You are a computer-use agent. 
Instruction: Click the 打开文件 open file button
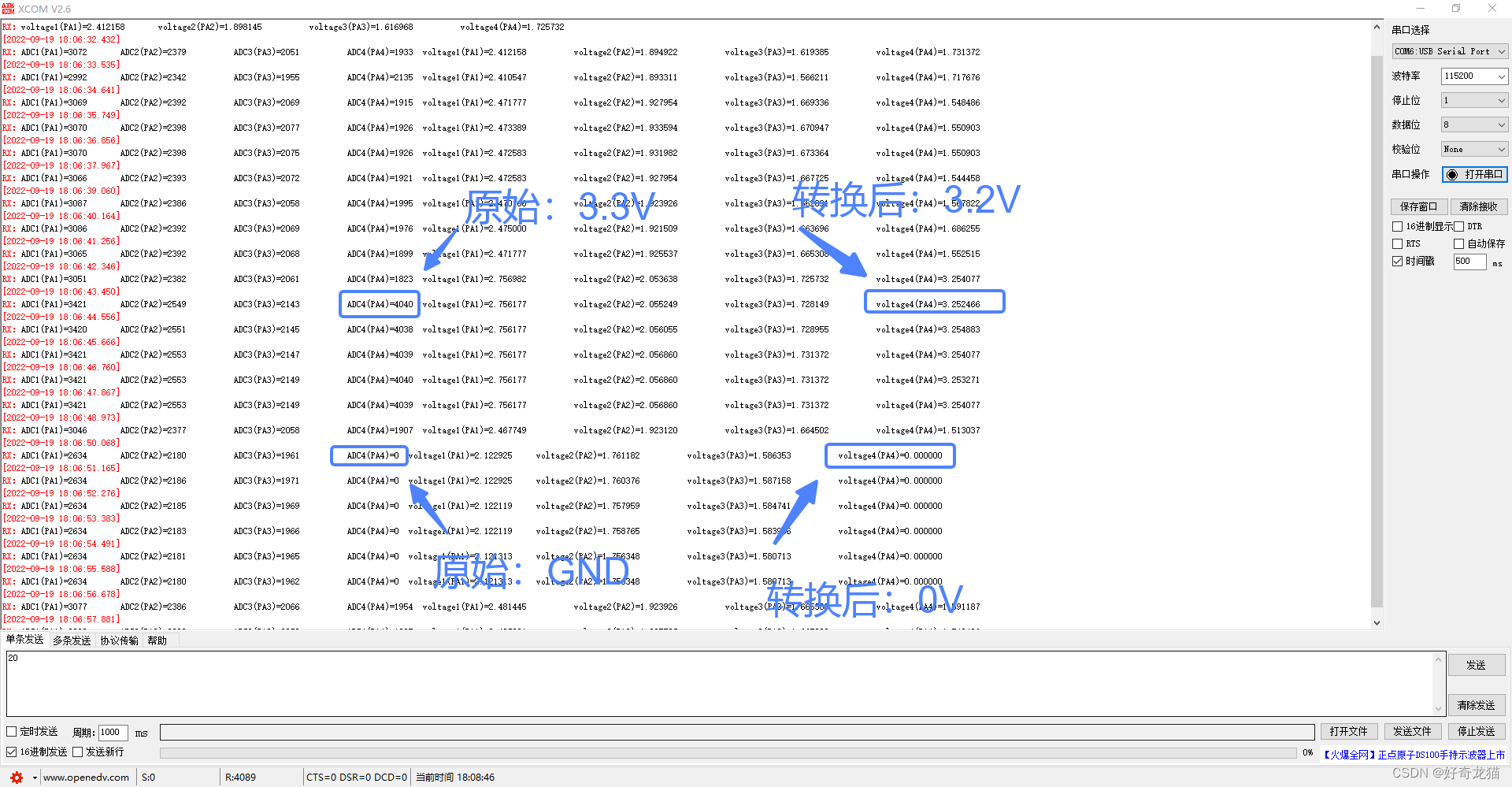(1349, 732)
